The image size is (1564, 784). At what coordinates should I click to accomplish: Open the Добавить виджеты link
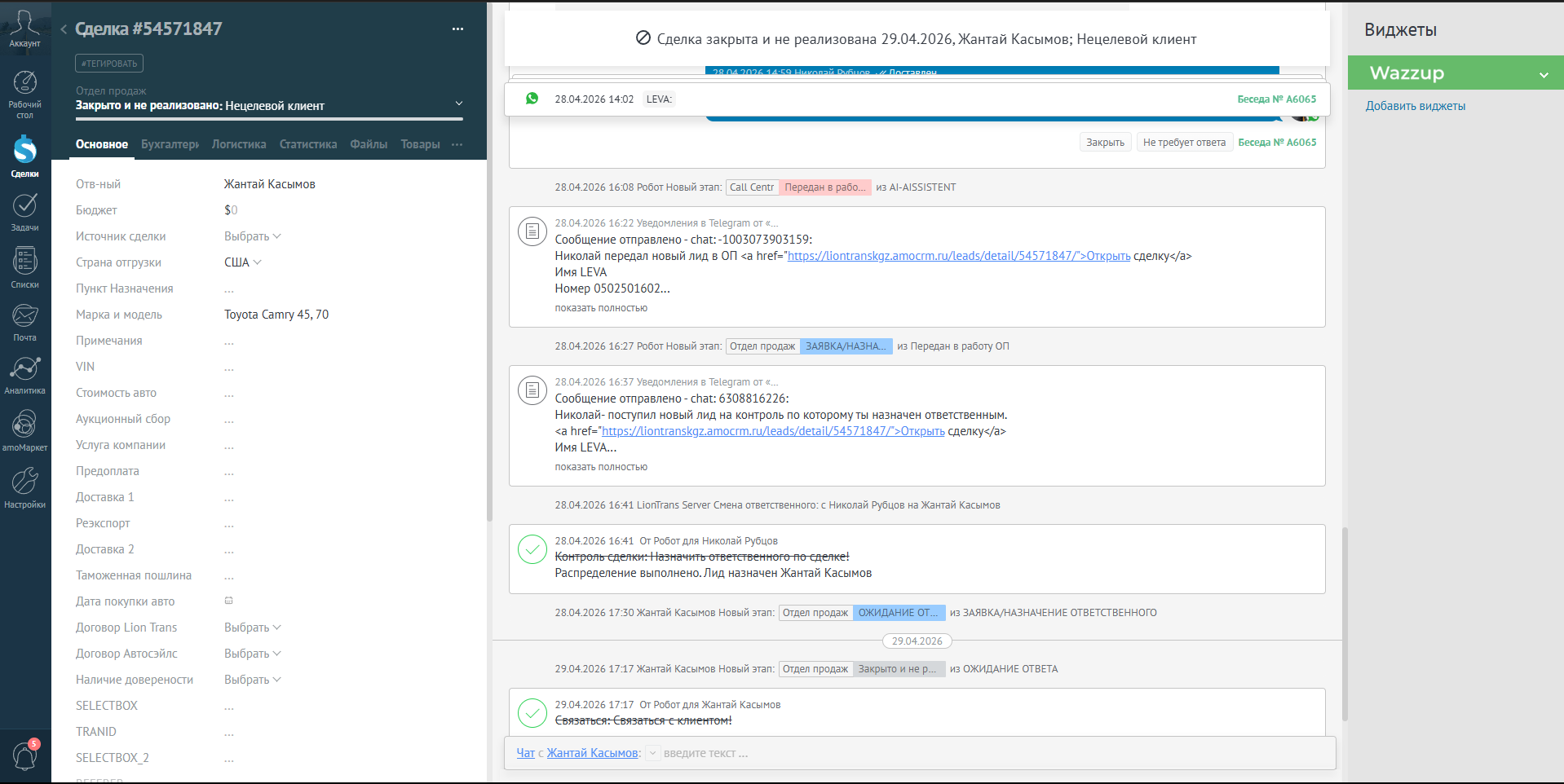click(x=1415, y=106)
